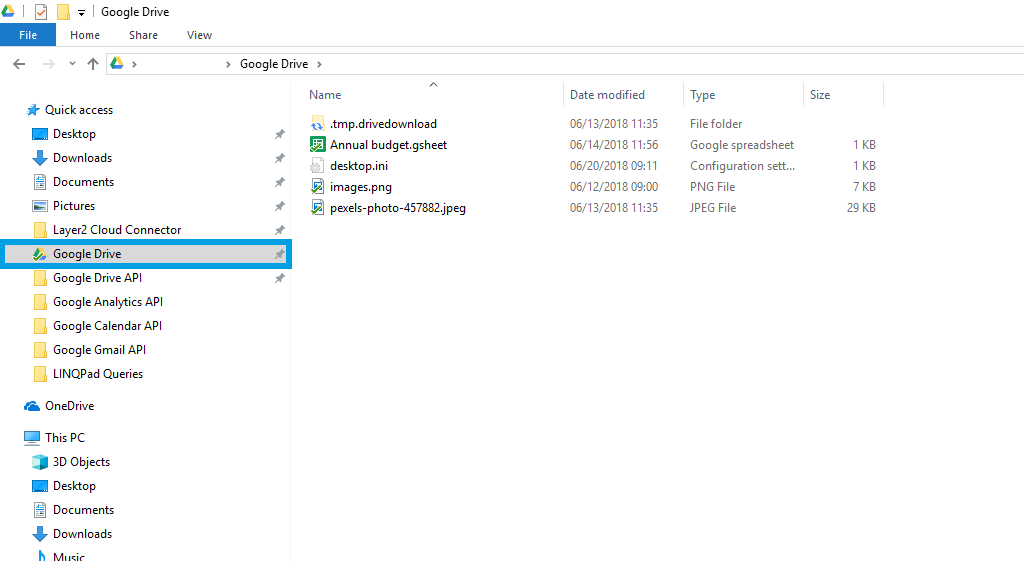Screen dimensions: 1024x561
Task: Select the desktop.ini file name
Action: 359,166
